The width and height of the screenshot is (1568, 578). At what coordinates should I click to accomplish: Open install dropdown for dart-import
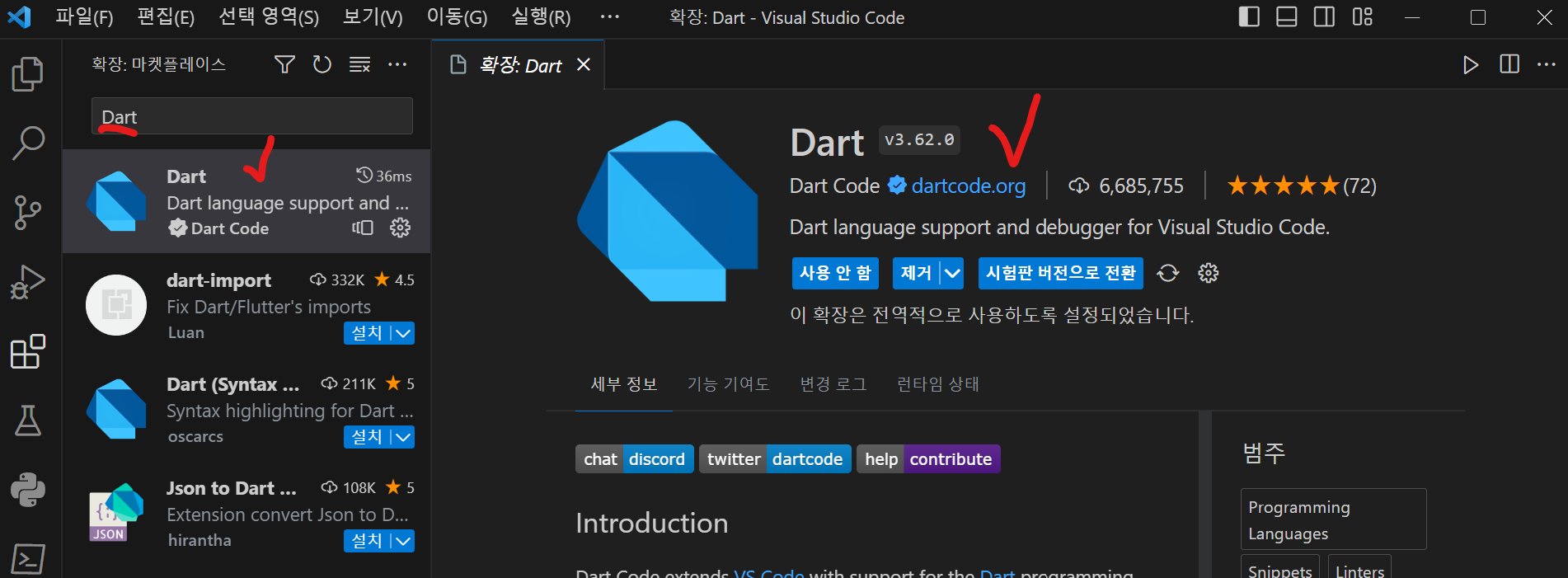click(403, 333)
